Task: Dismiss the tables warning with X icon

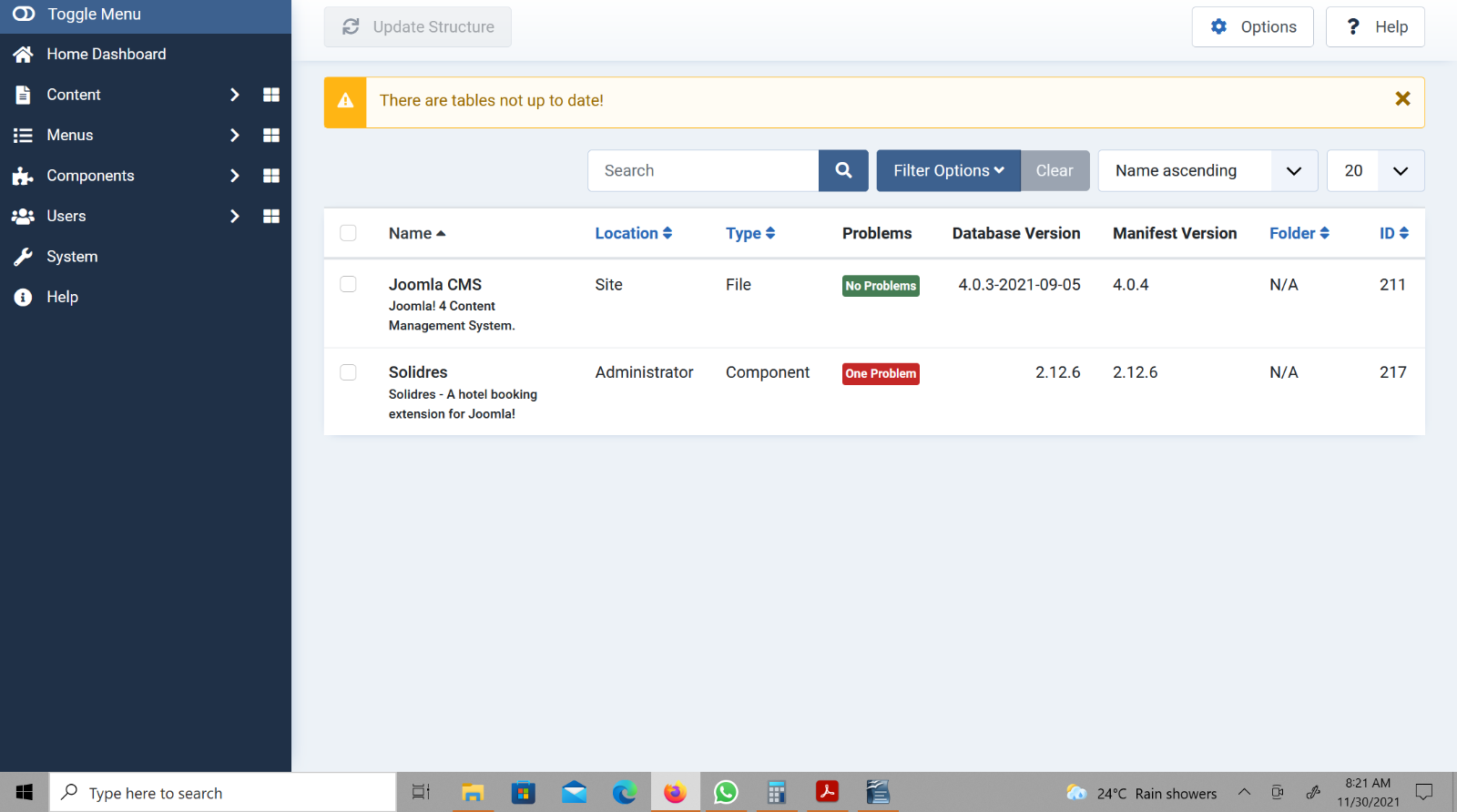Action: [1402, 99]
